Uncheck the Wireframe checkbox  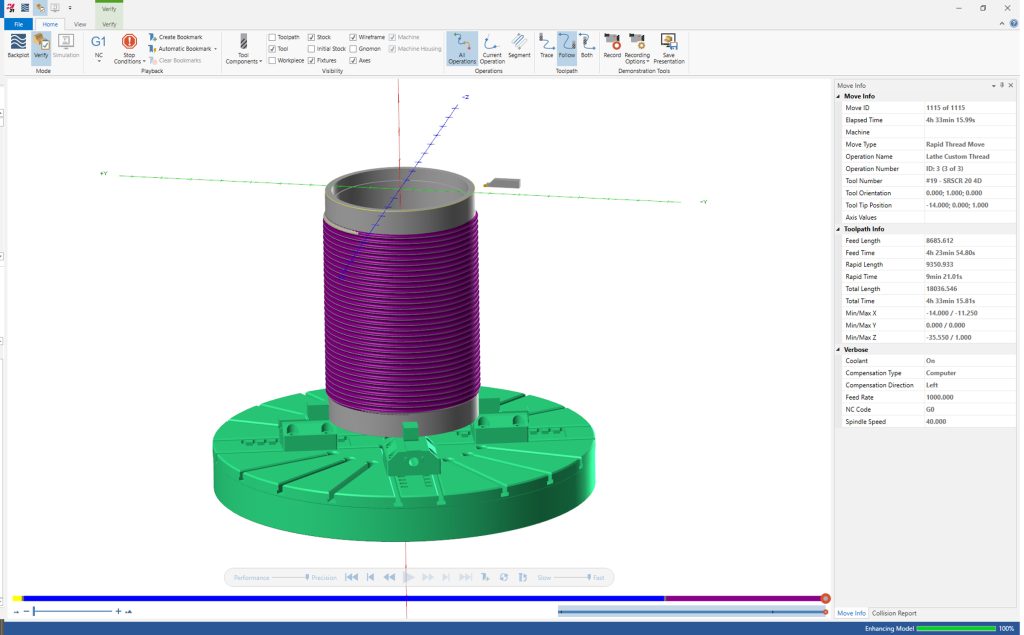tap(353, 37)
